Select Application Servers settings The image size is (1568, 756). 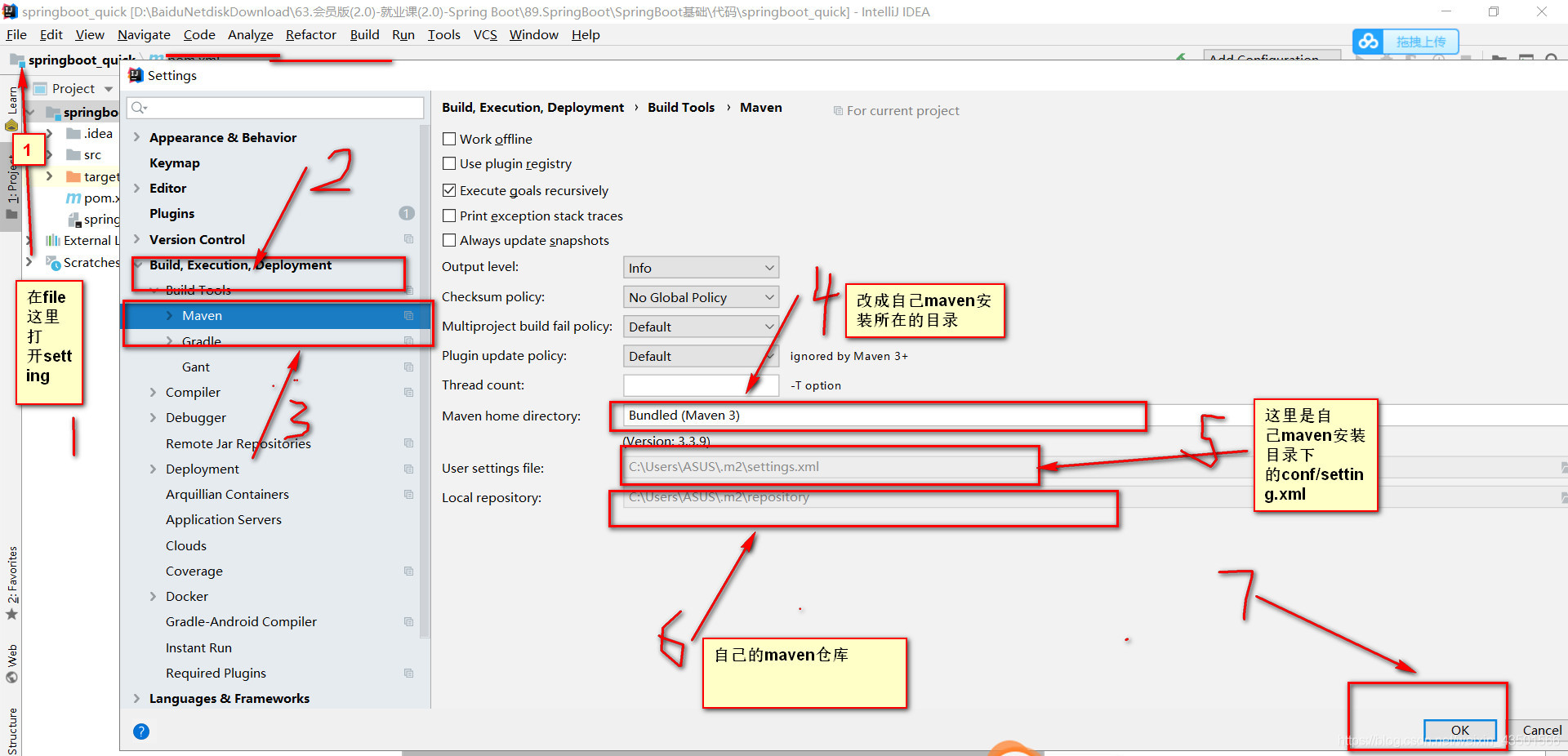point(224,520)
